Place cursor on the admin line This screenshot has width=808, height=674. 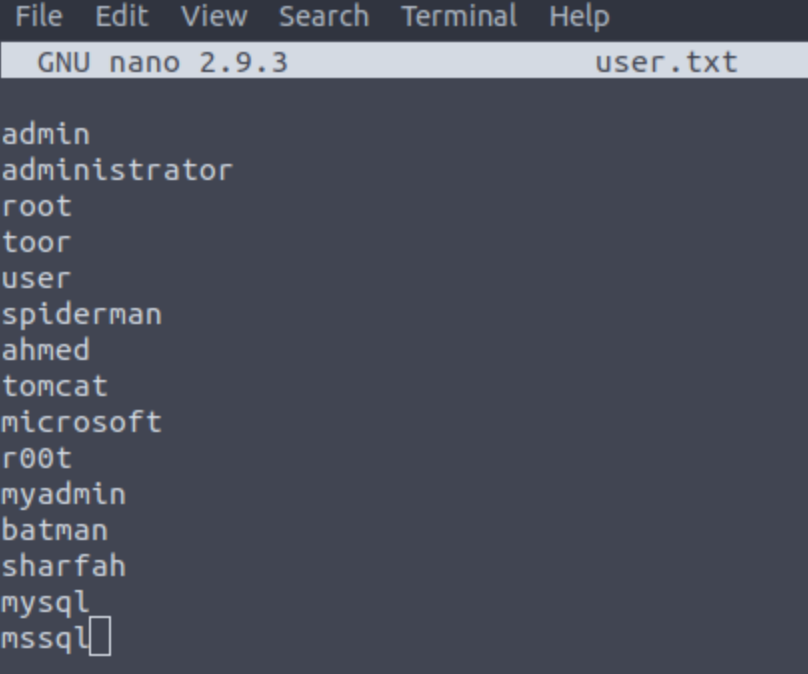tap(46, 134)
